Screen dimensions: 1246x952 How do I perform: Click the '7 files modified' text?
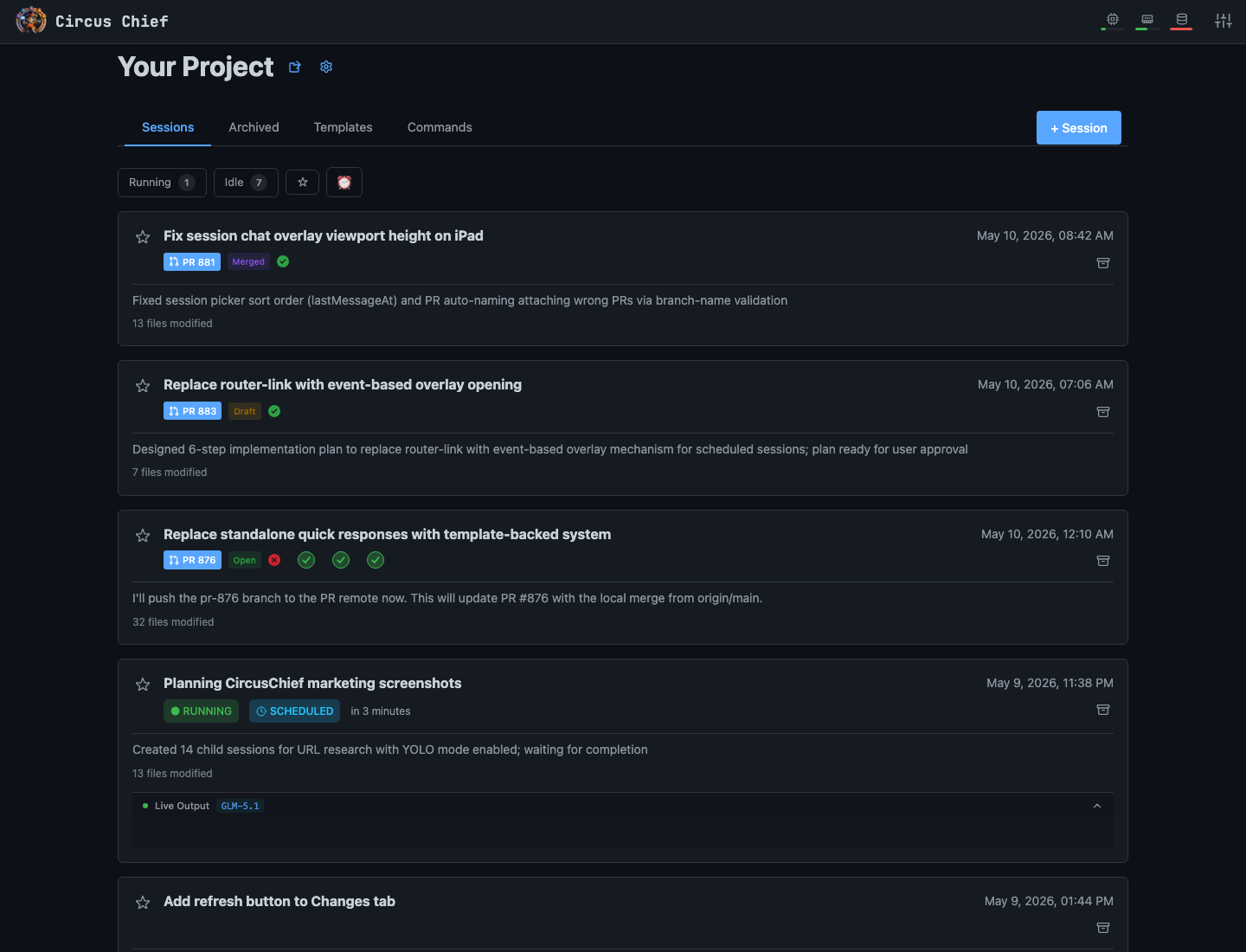tap(170, 472)
